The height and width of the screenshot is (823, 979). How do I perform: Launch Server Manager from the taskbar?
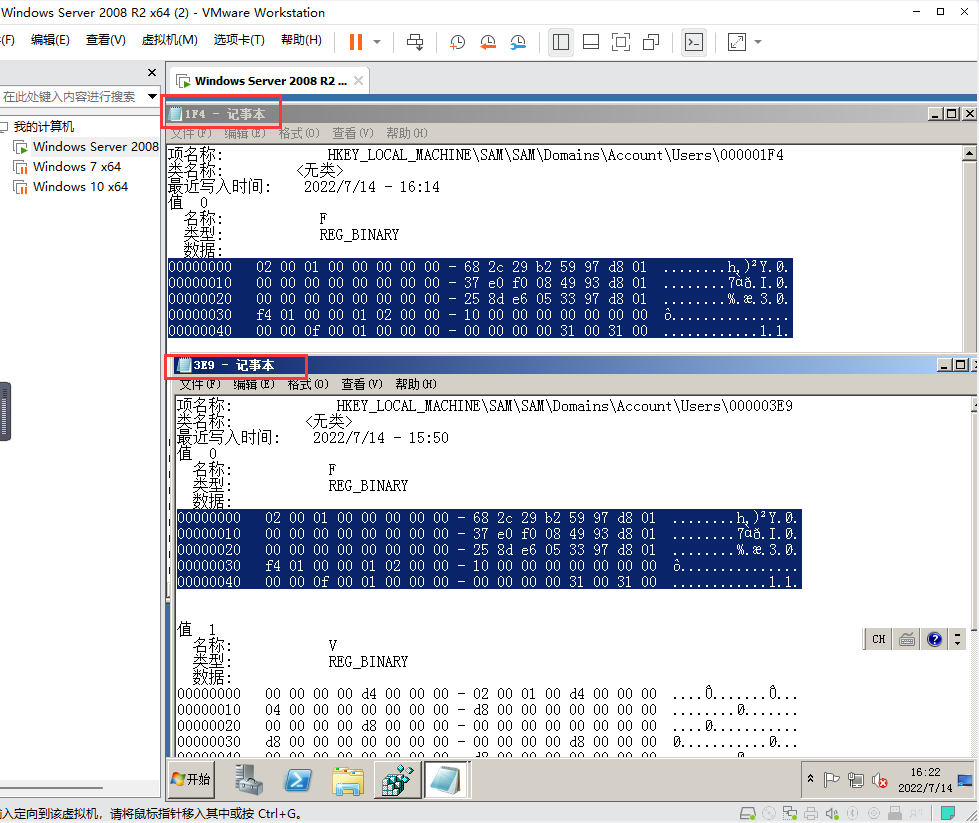pyautogui.click(x=249, y=780)
